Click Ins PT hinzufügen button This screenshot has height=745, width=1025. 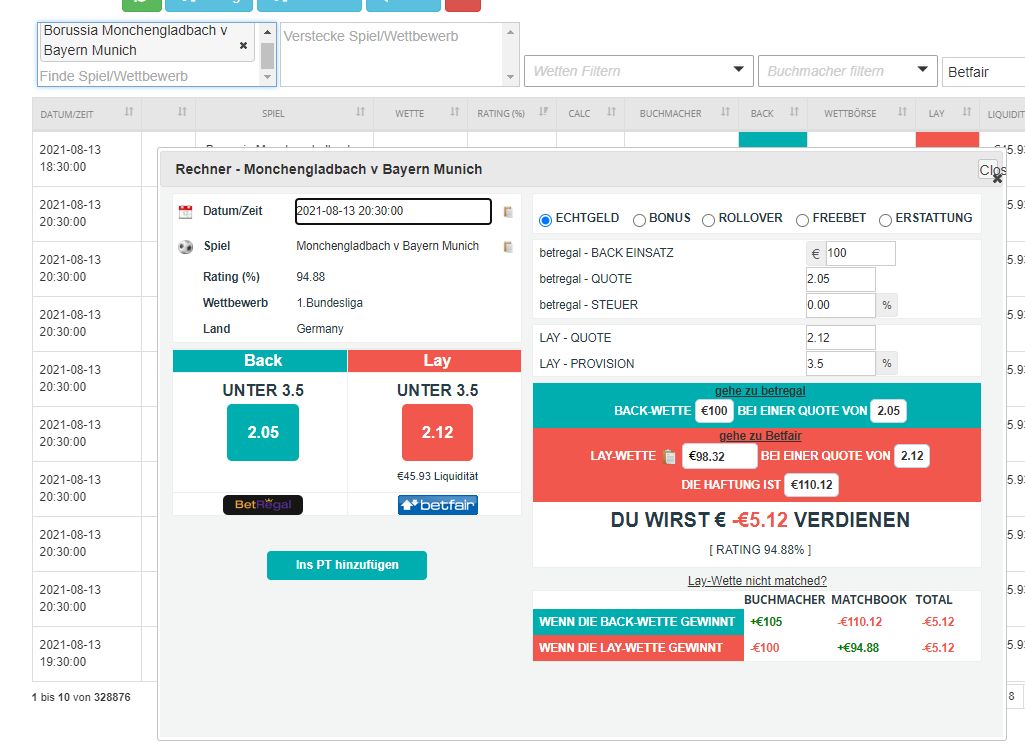click(346, 565)
